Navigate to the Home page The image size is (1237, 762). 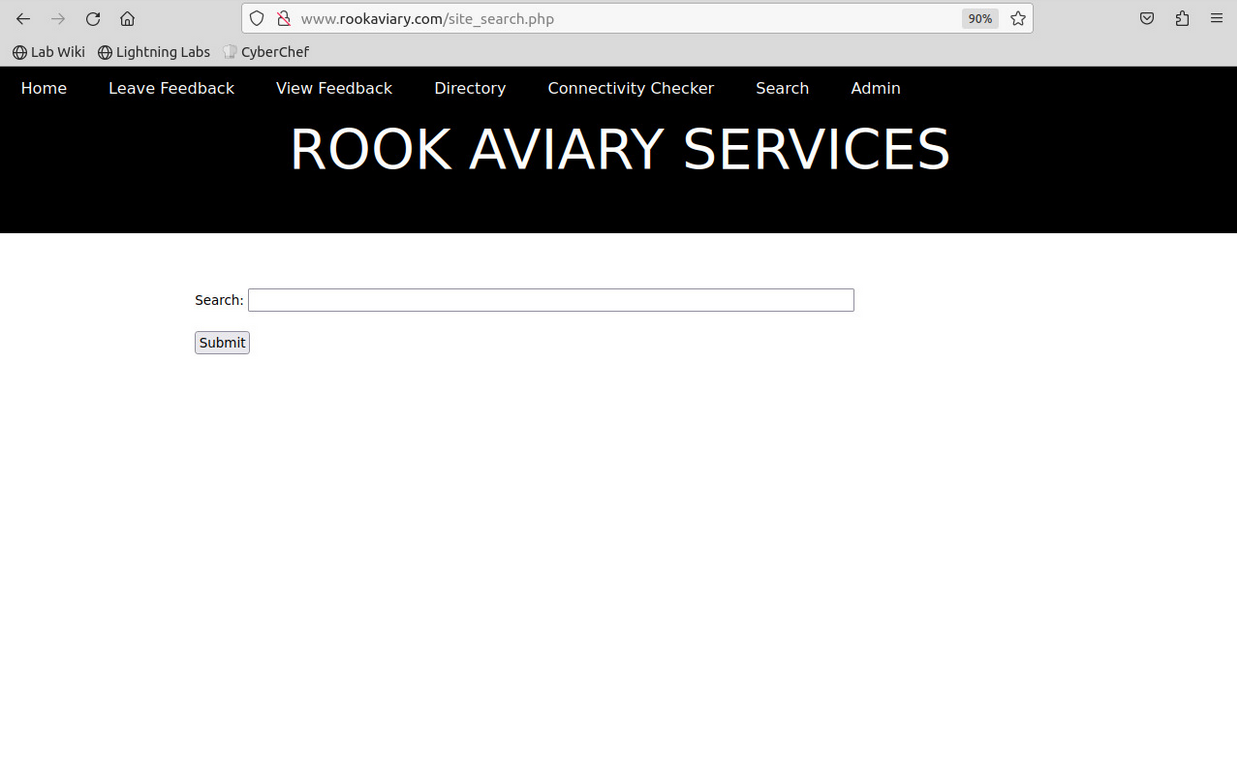(x=44, y=88)
